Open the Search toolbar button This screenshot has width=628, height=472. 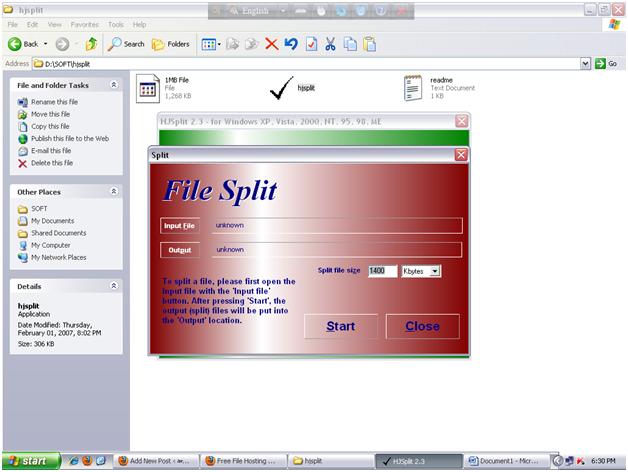pyautogui.click(x=126, y=44)
